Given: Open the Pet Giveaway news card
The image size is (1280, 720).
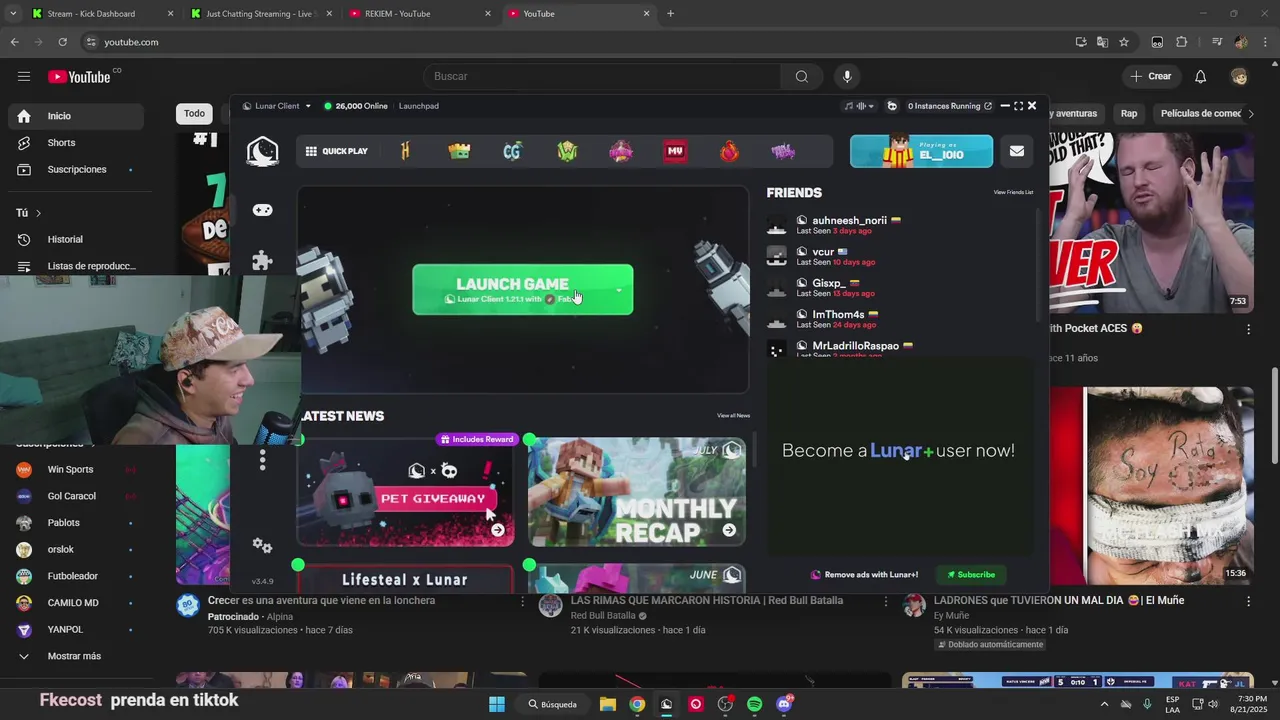Looking at the screenshot, I should (405, 491).
